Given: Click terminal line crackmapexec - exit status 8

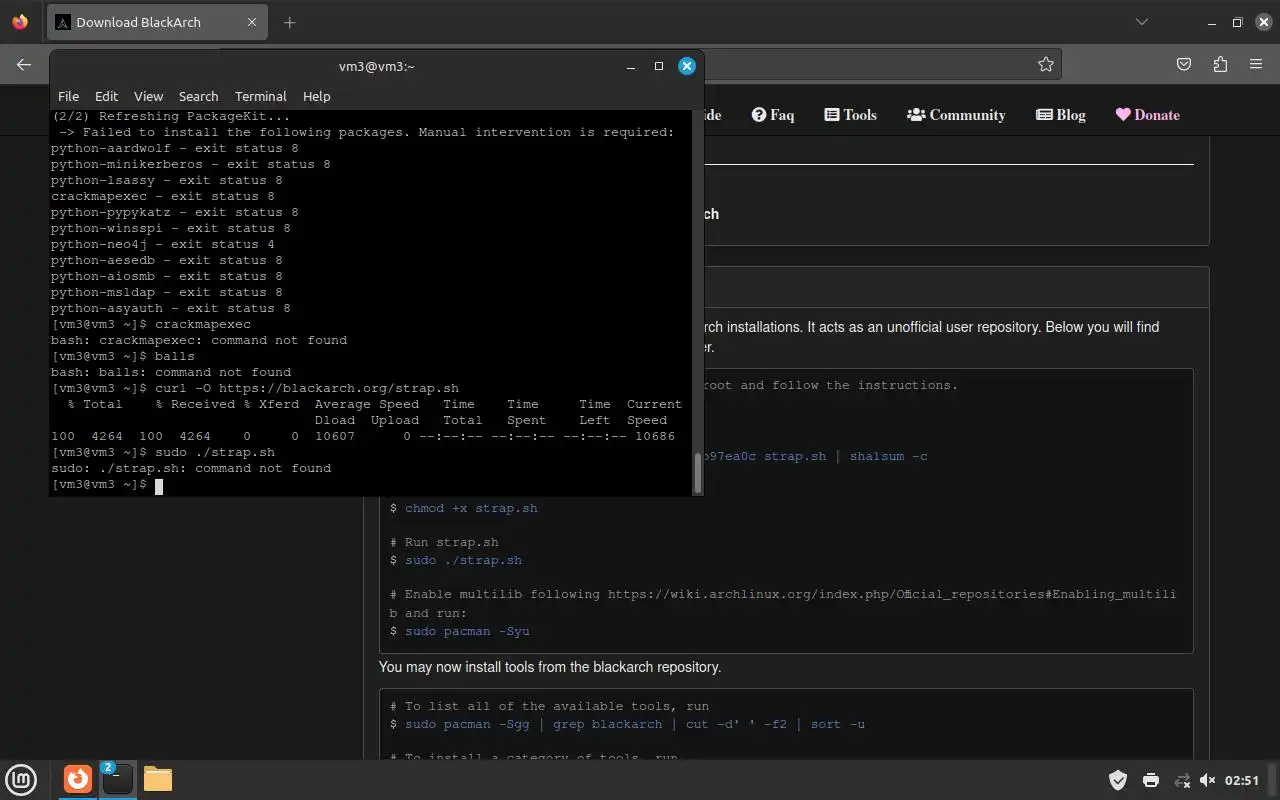Looking at the screenshot, I should point(163,196).
